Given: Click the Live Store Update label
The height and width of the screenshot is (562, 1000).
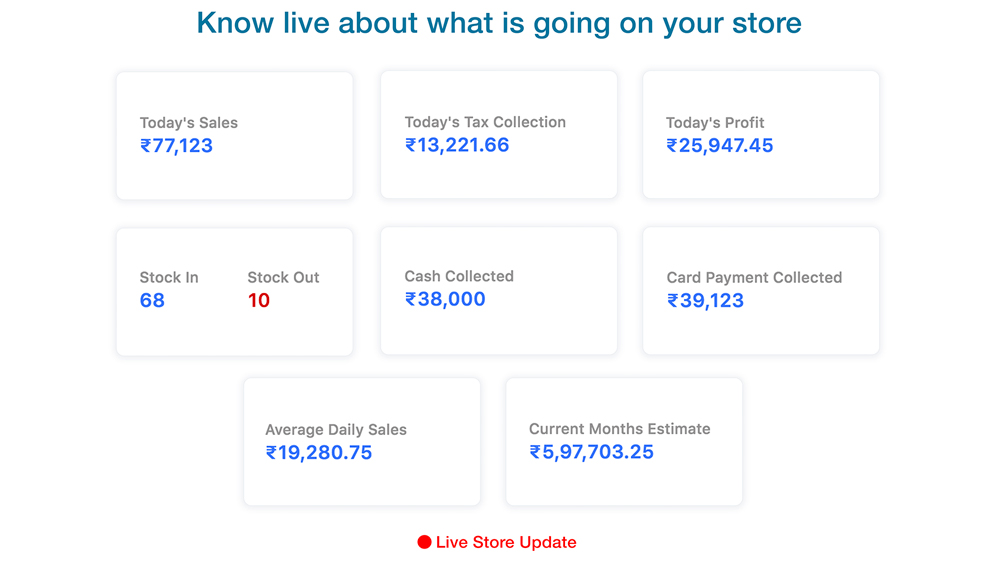Looking at the screenshot, I should 506,542.
